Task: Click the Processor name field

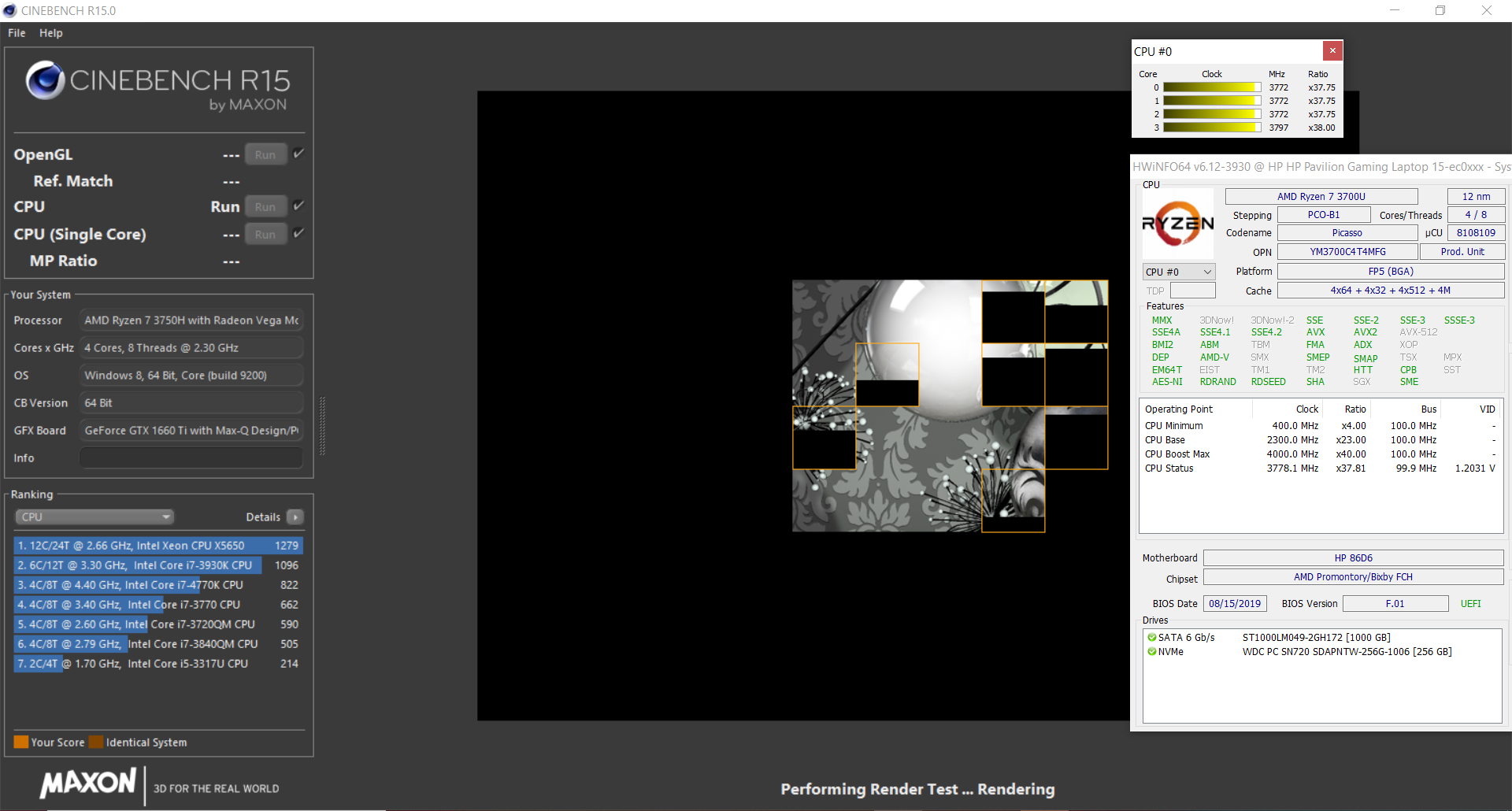Action: point(191,320)
